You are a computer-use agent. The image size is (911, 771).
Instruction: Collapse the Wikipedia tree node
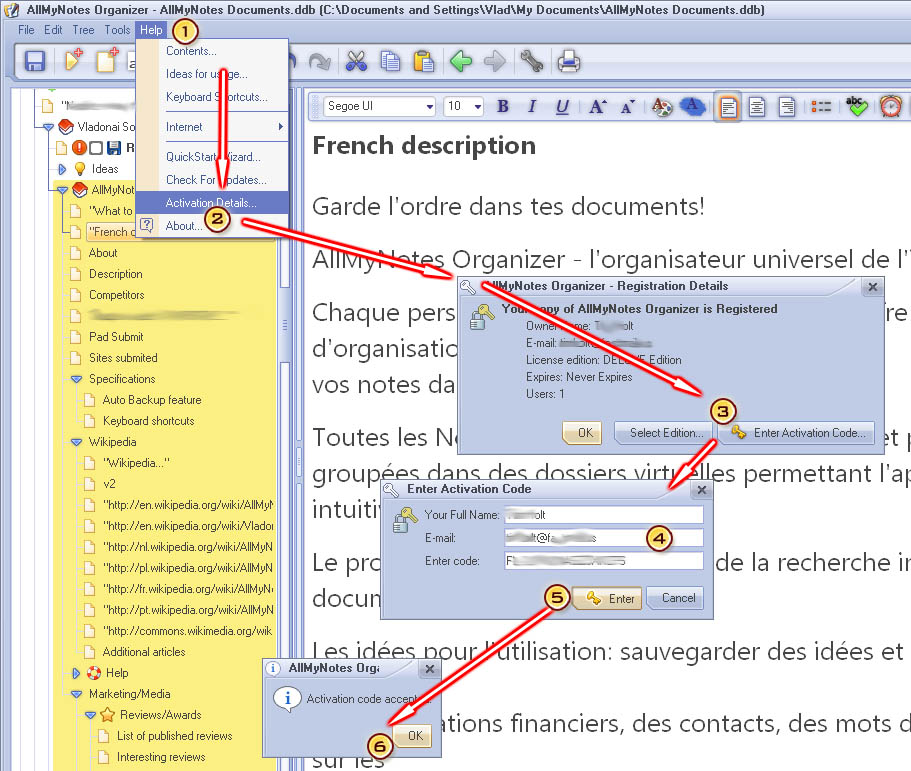tap(76, 442)
